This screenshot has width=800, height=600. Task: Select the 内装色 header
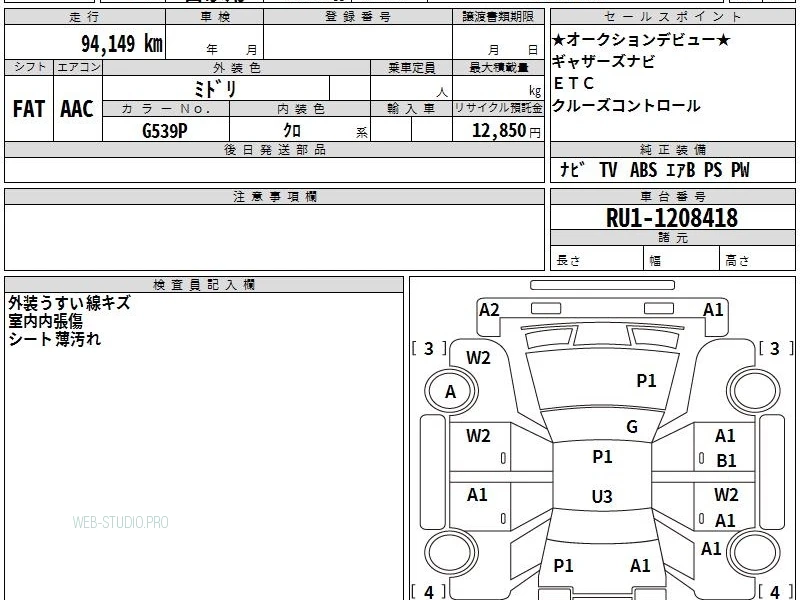(301, 108)
